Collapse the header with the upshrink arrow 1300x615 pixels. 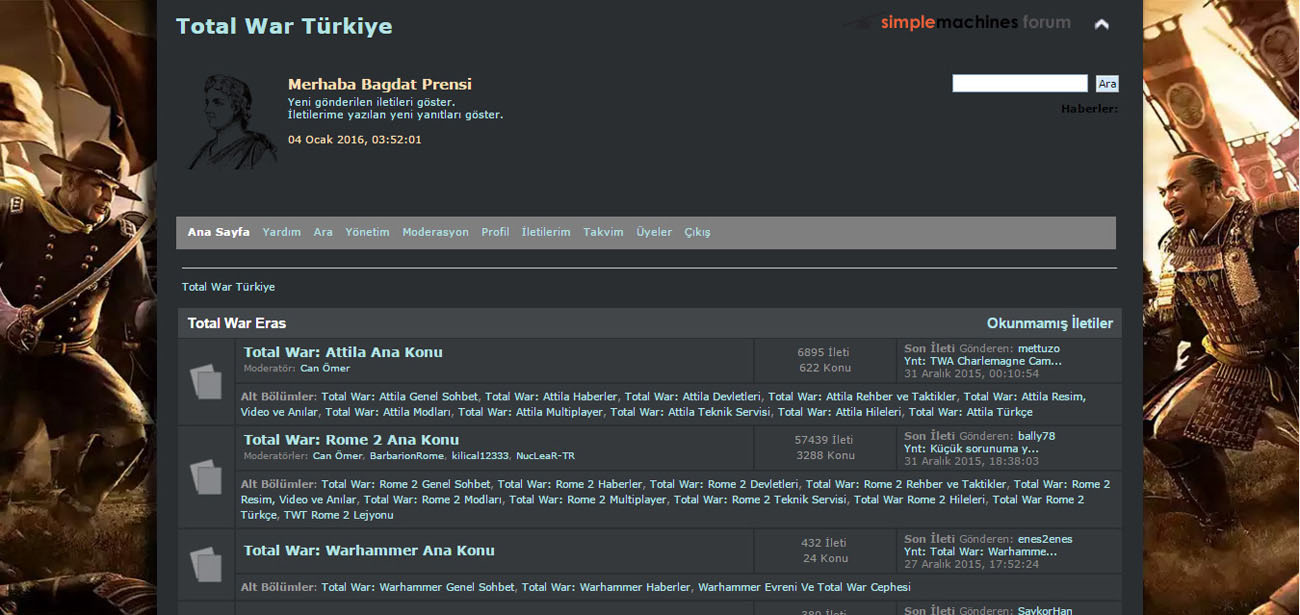point(1101,24)
